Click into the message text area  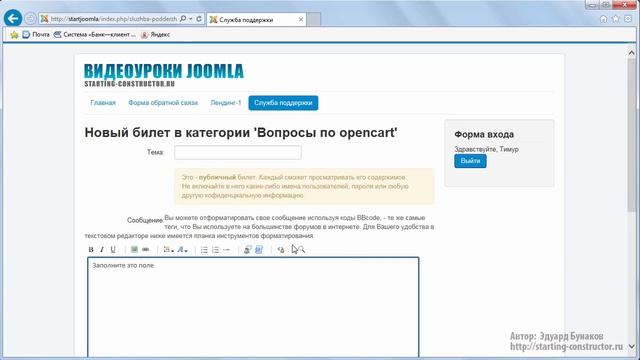[253, 307]
